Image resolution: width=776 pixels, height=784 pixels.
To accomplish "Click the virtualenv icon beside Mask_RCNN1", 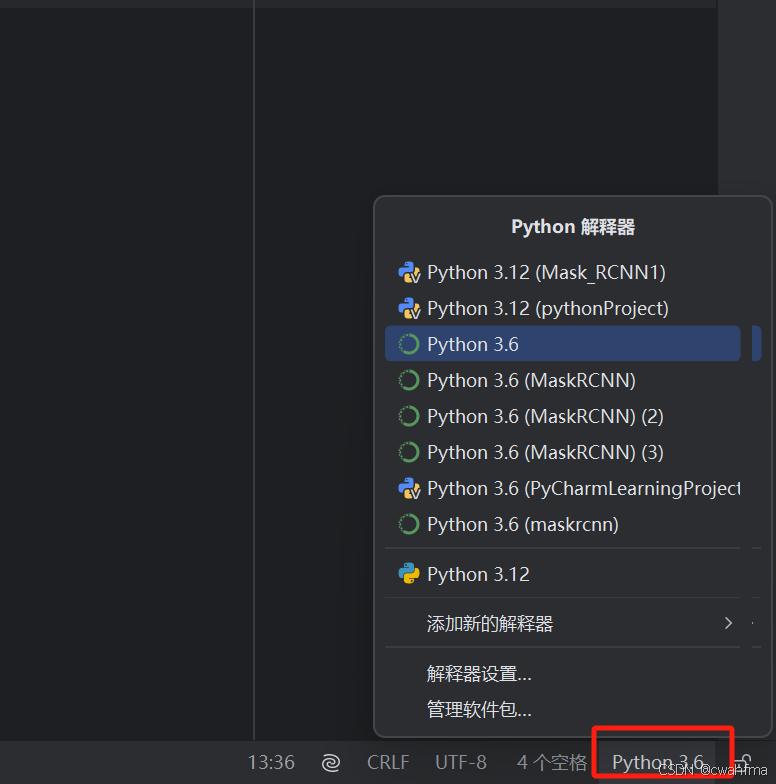I will coord(409,272).
